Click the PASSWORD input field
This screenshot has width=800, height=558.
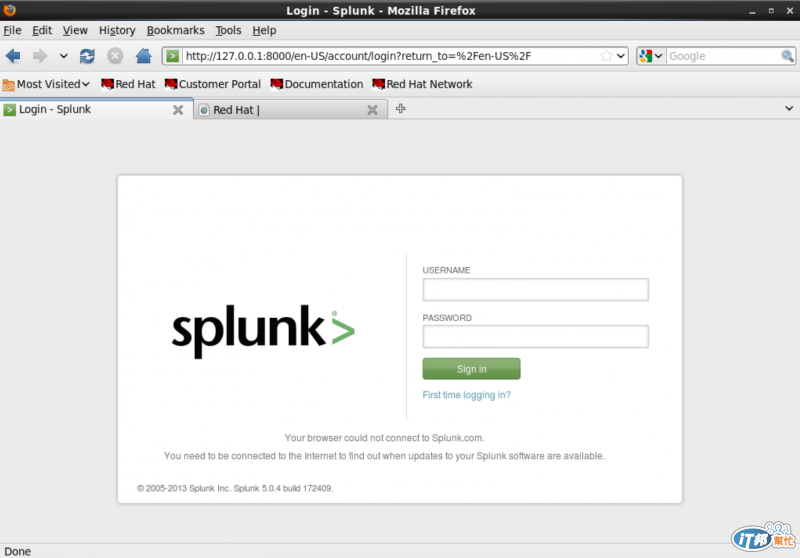535,337
